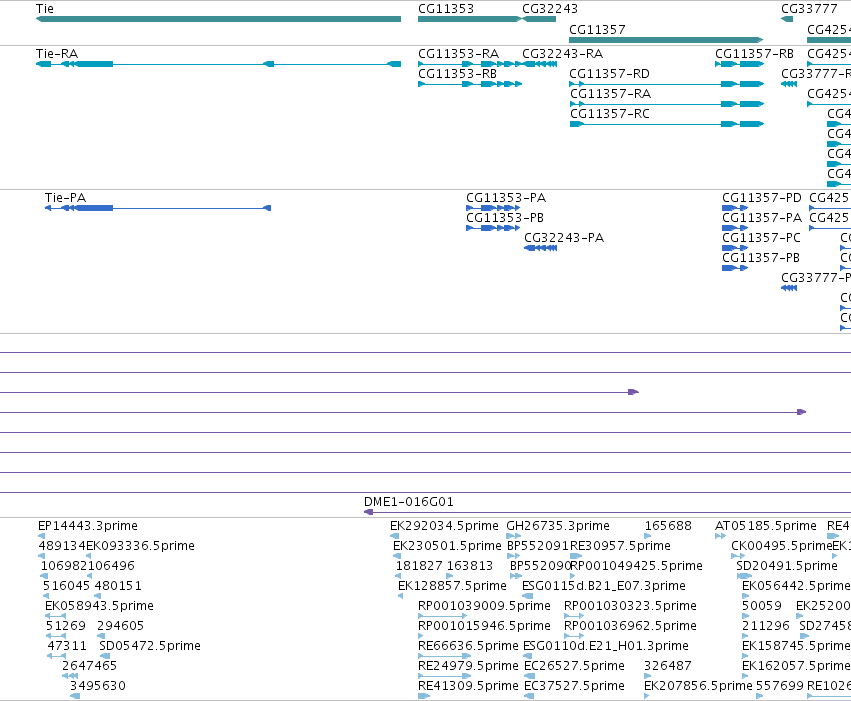Viewport: 851px width, 701px height.
Task: Select transcript label CG11353-RB
Action: 458,74
